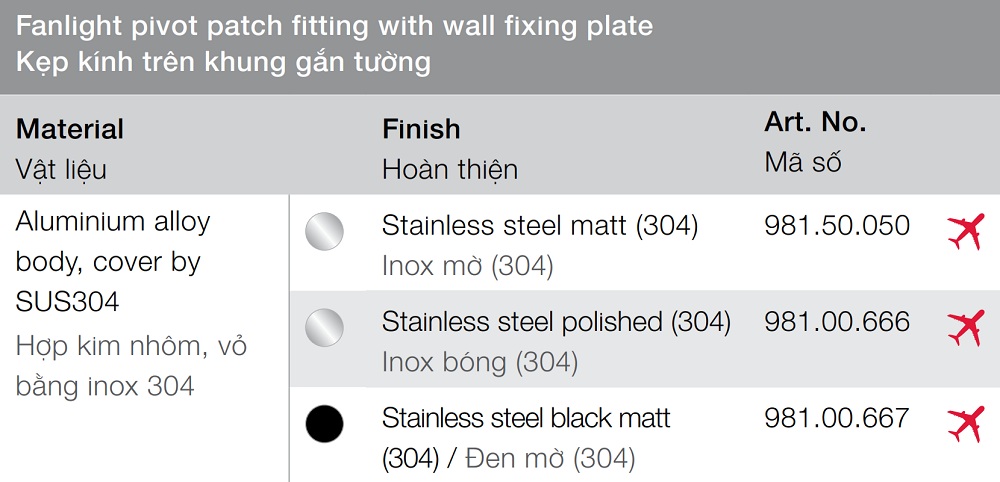The width and height of the screenshot is (1000, 482).
Task: Click the "Stainless steel matt (304)" label
Action: [539, 226]
